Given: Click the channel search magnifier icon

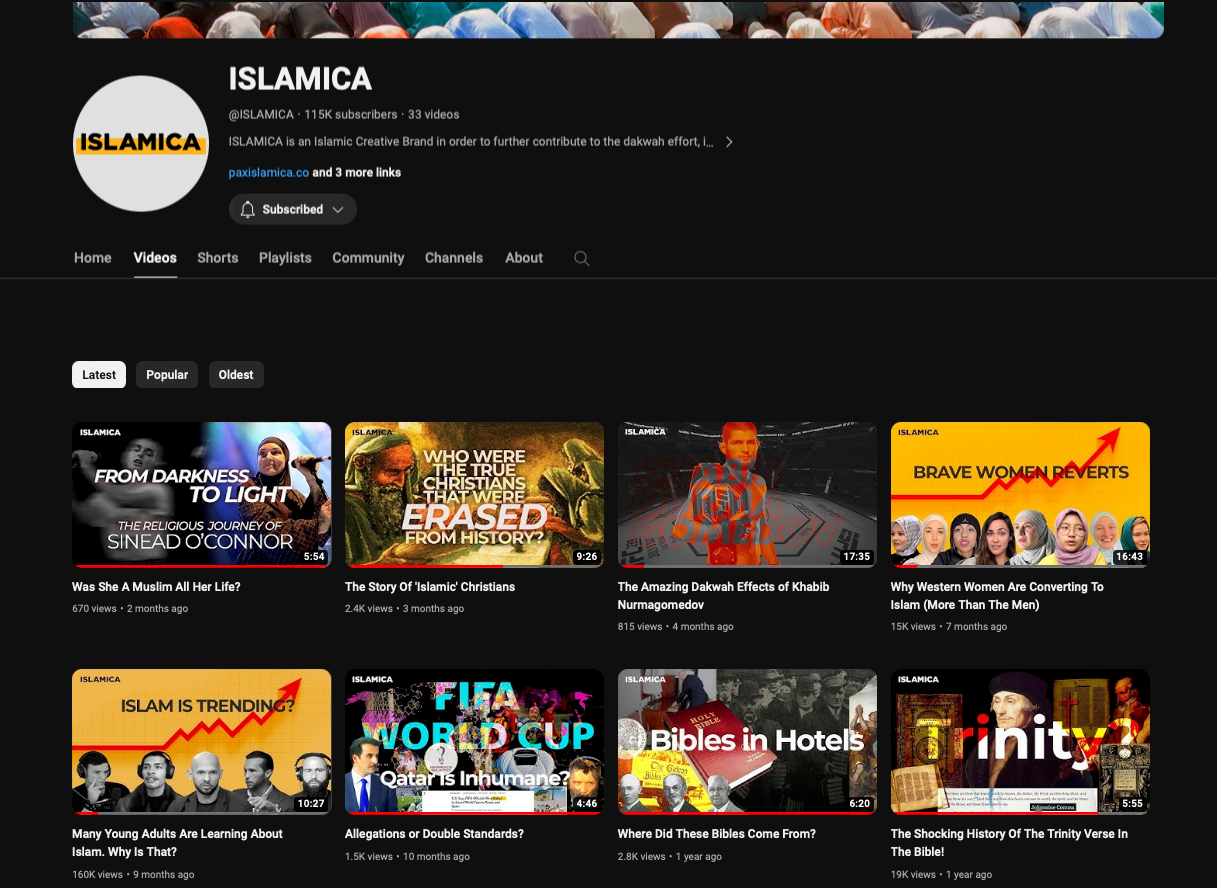Looking at the screenshot, I should point(581,258).
